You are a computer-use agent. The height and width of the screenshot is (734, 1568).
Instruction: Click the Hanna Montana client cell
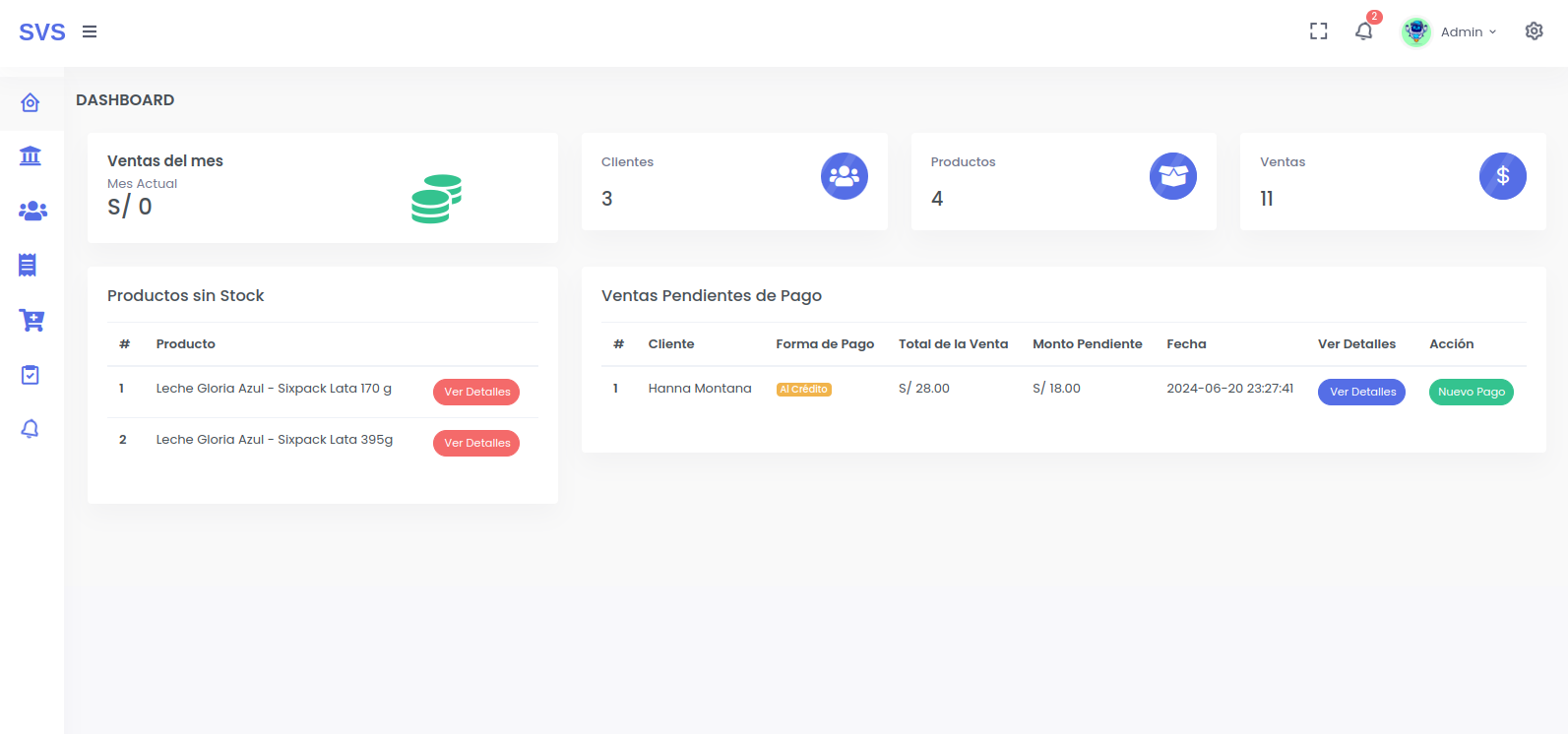click(700, 389)
